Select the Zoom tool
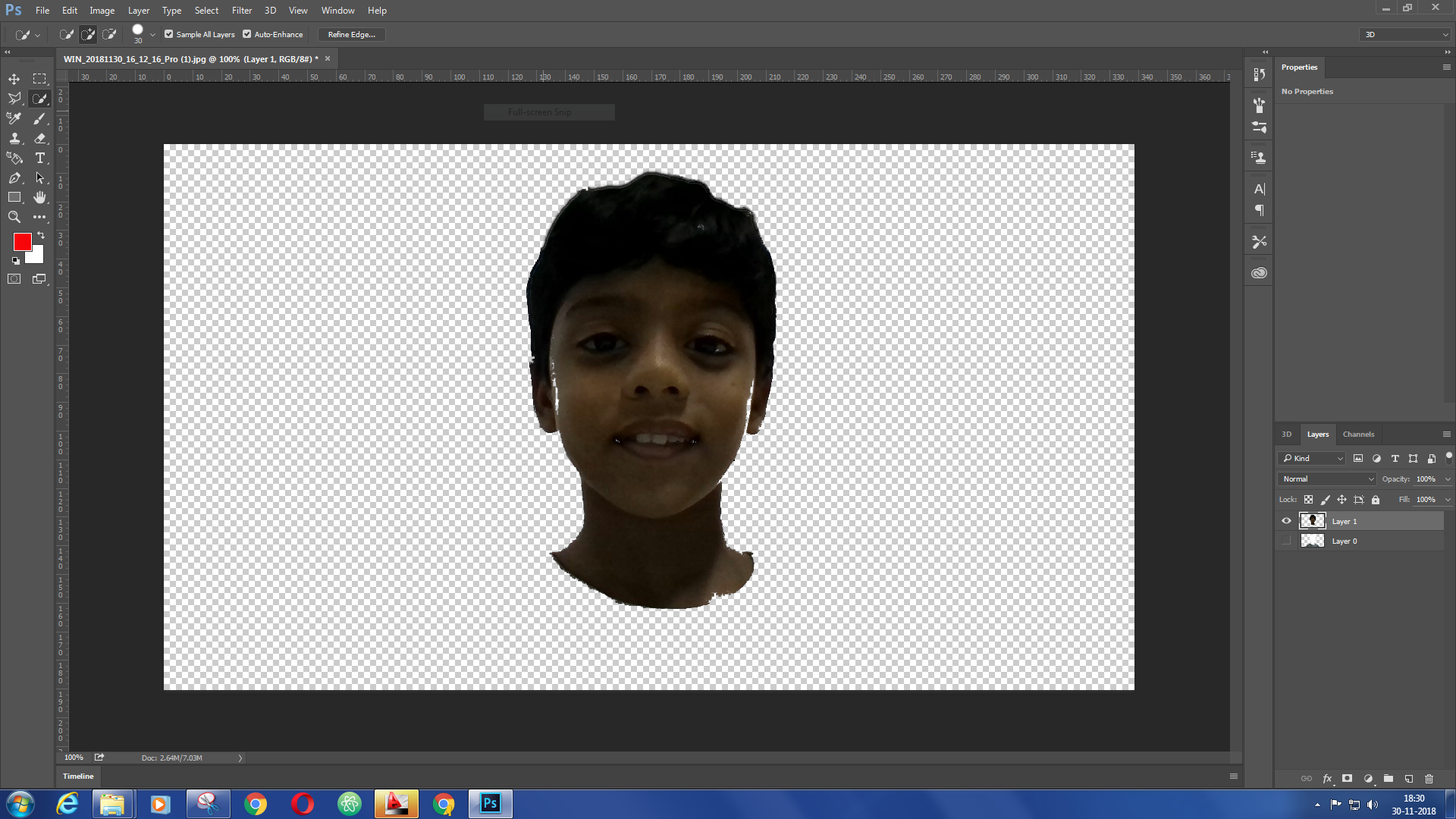This screenshot has width=1456, height=819. (14, 217)
